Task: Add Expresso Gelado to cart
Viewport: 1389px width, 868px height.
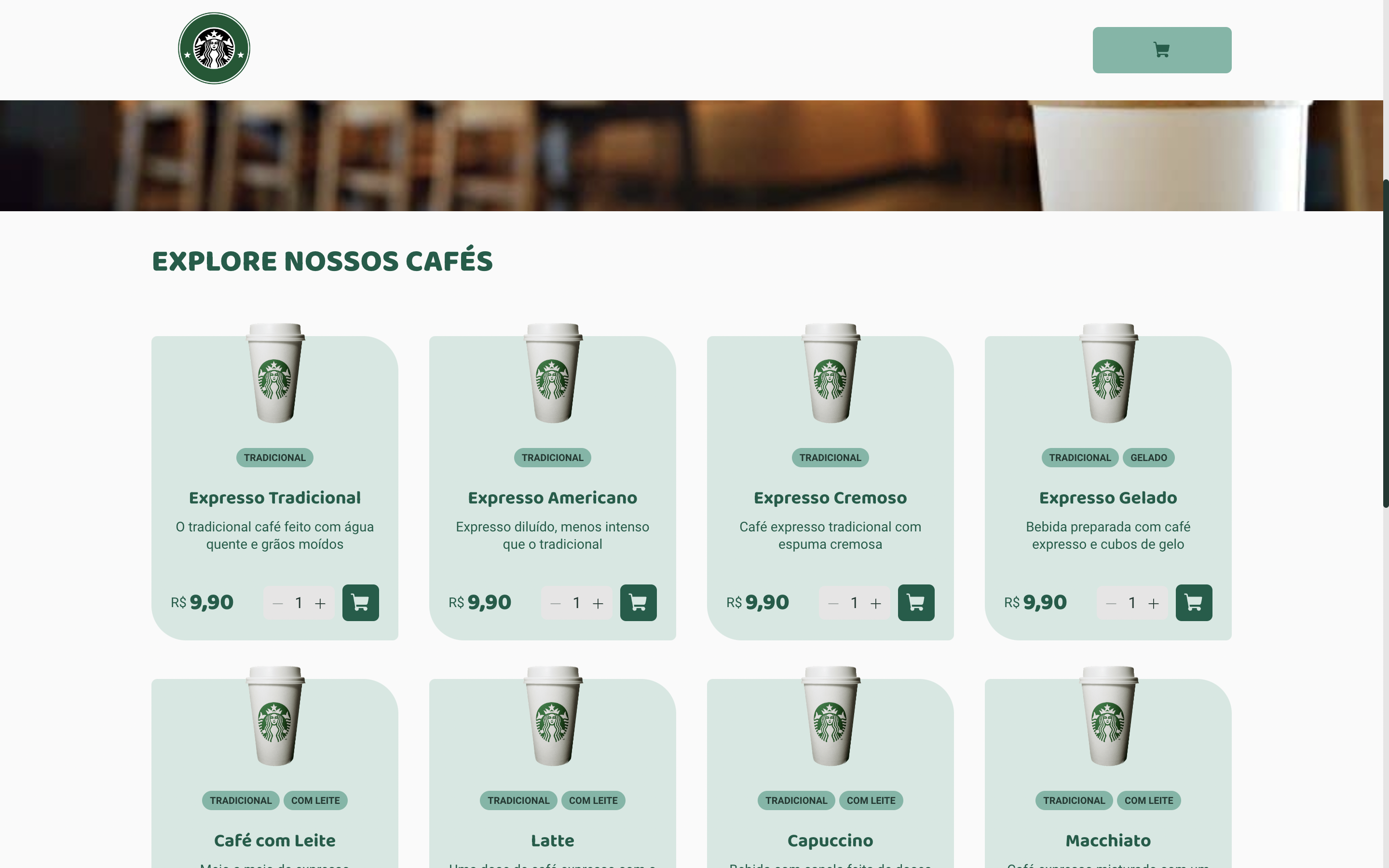Action: pos(1194,603)
